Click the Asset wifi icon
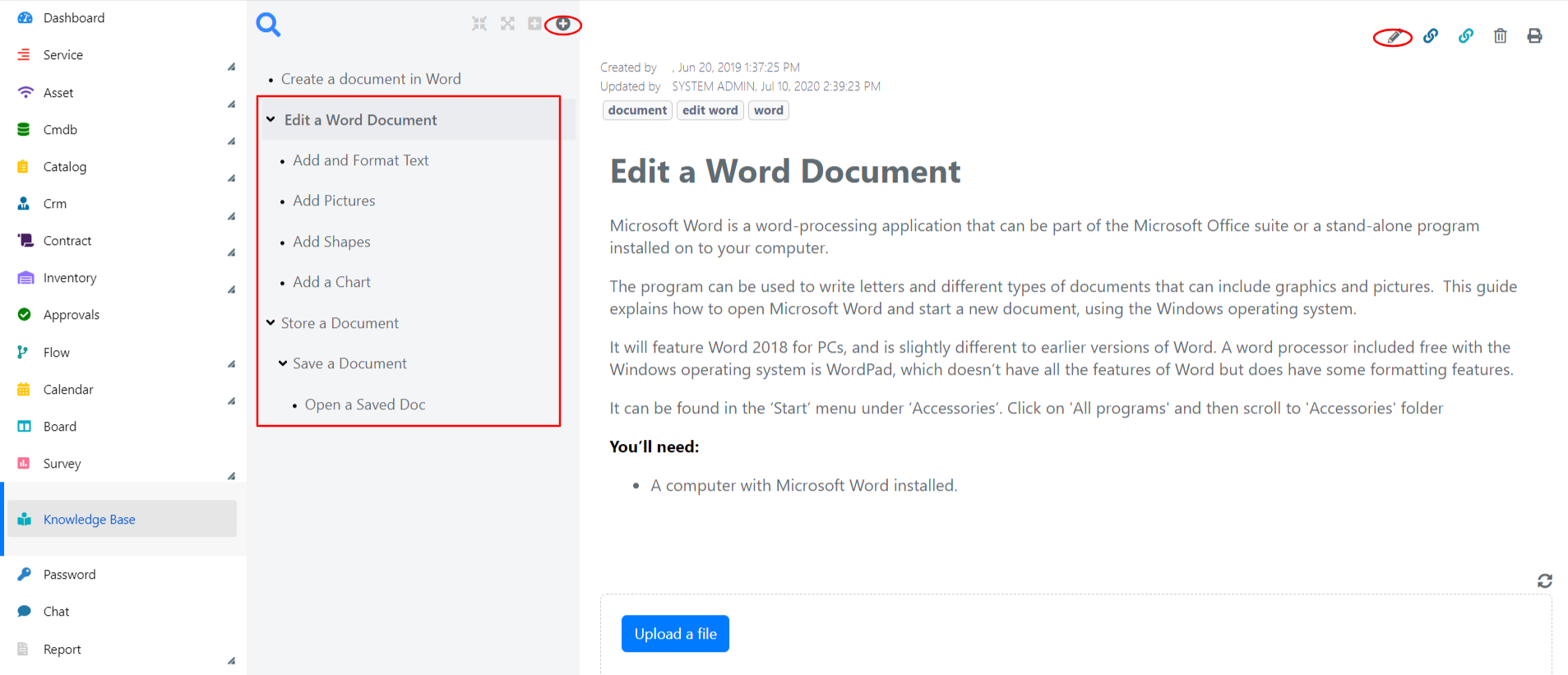Screen dimensions: 1568x675 pyautogui.click(x=25, y=92)
